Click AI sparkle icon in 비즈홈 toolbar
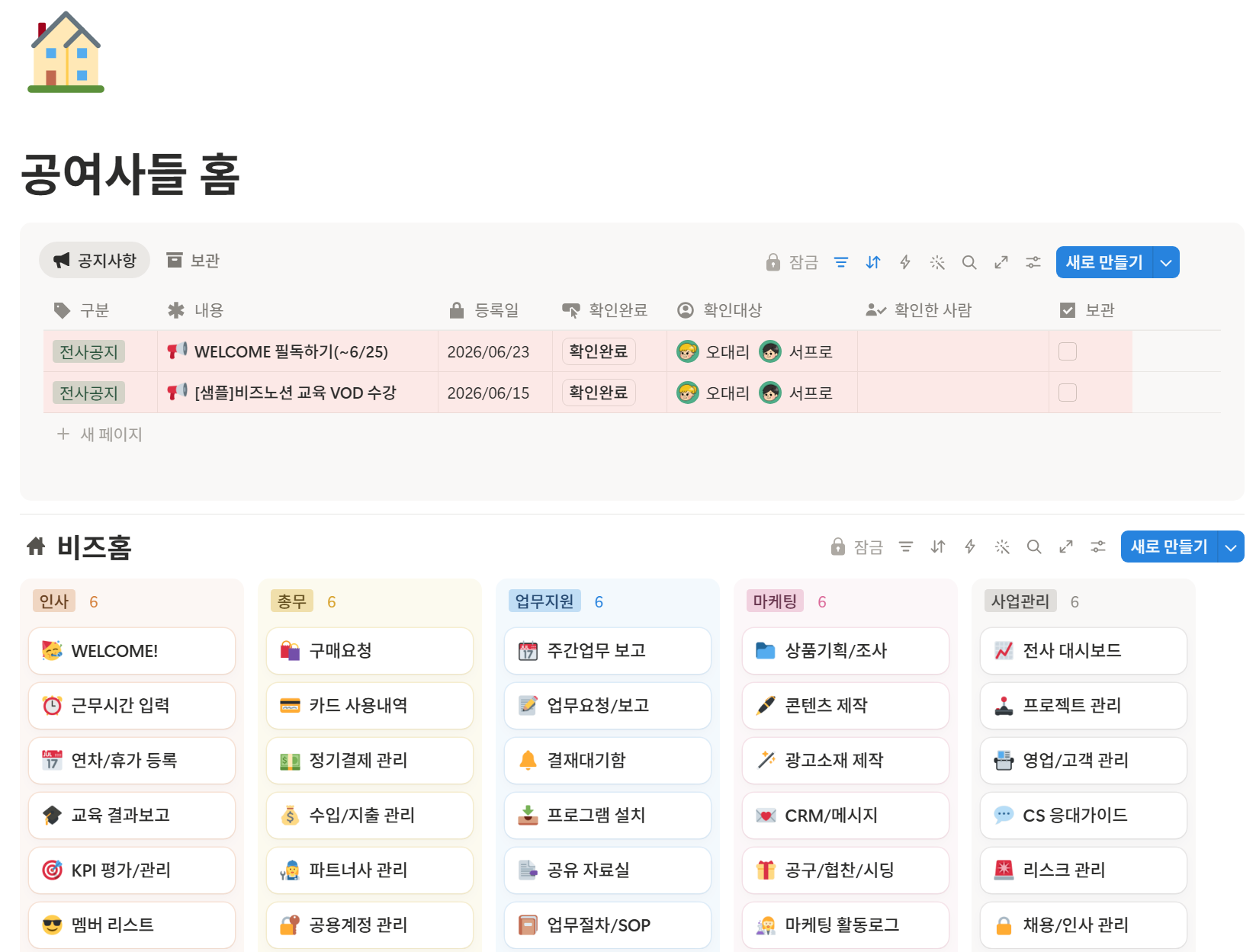 (1002, 547)
